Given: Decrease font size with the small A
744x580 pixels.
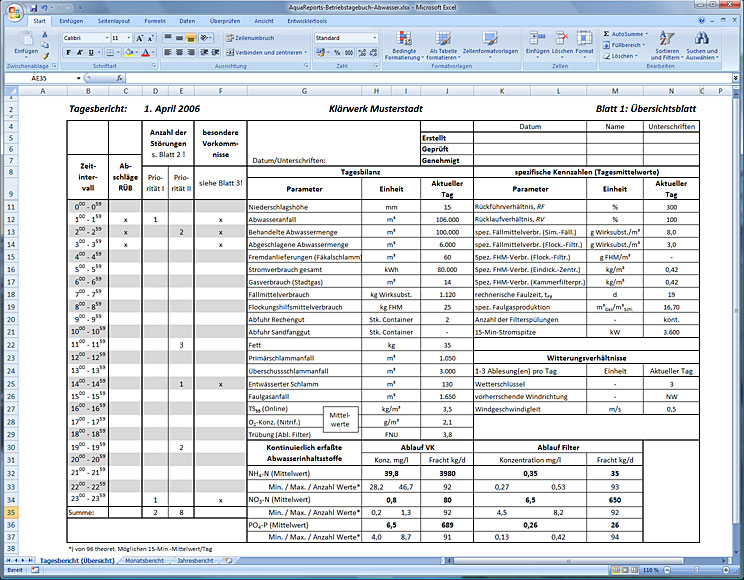Looking at the screenshot, I should (x=150, y=38).
